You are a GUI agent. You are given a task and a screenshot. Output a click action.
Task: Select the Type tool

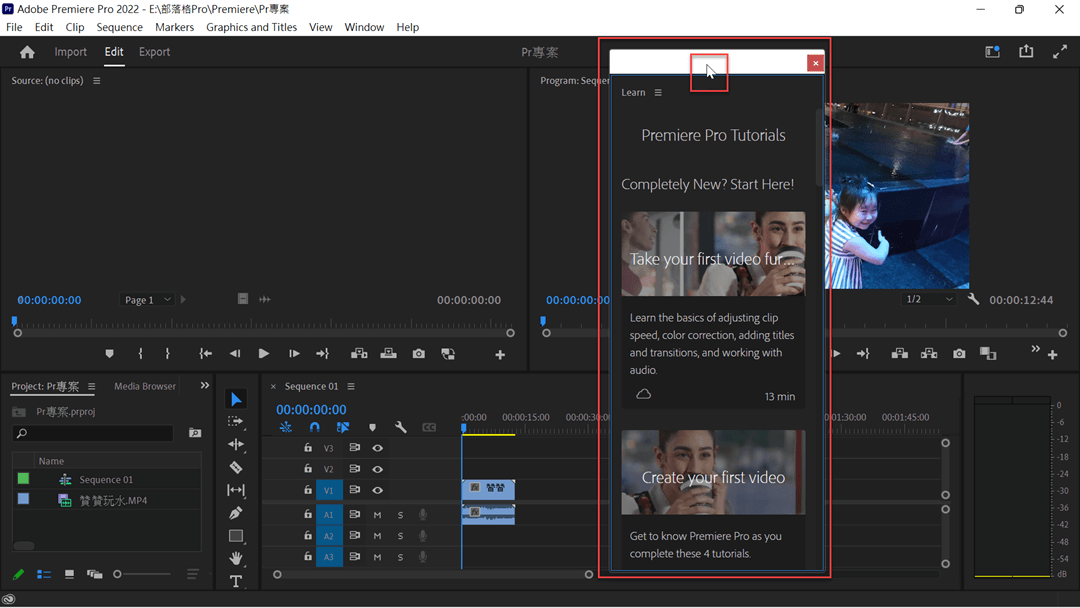tap(236, 581)
